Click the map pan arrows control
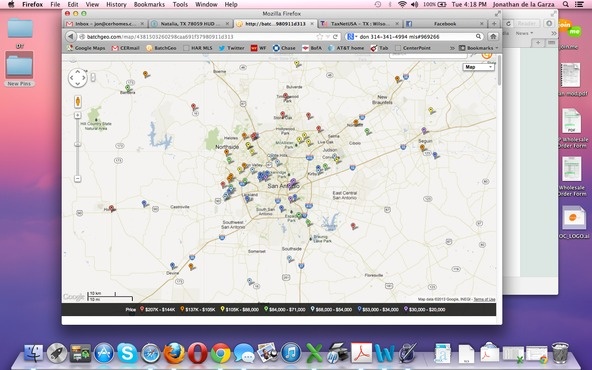The height and width of the screenshot is (370, 592). [77, 78]
